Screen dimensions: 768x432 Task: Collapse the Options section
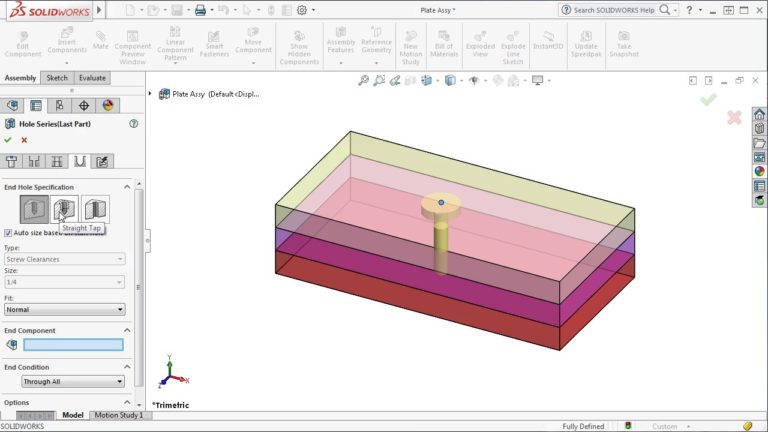coord(127,403)
